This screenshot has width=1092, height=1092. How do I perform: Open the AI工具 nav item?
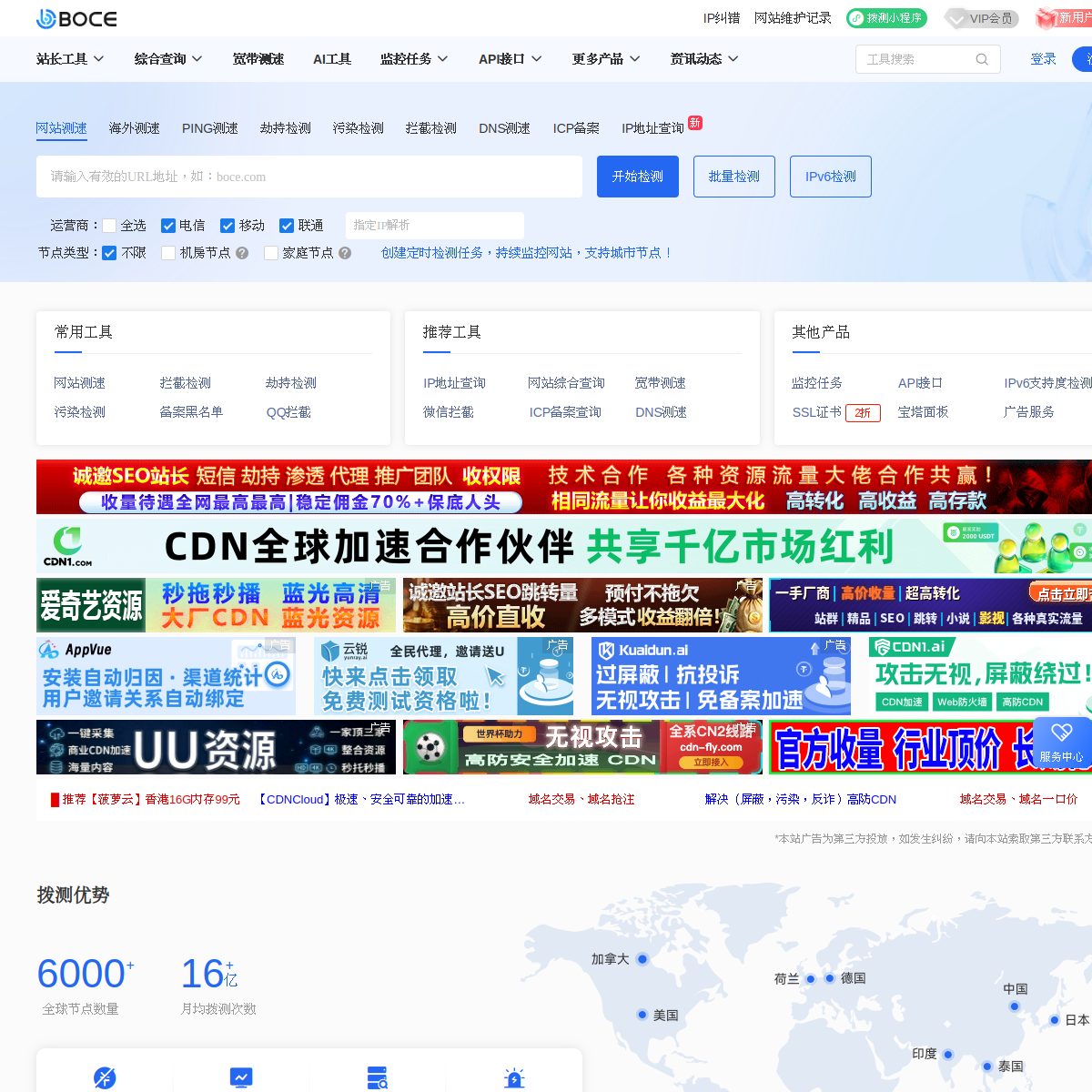coord(332,59)
